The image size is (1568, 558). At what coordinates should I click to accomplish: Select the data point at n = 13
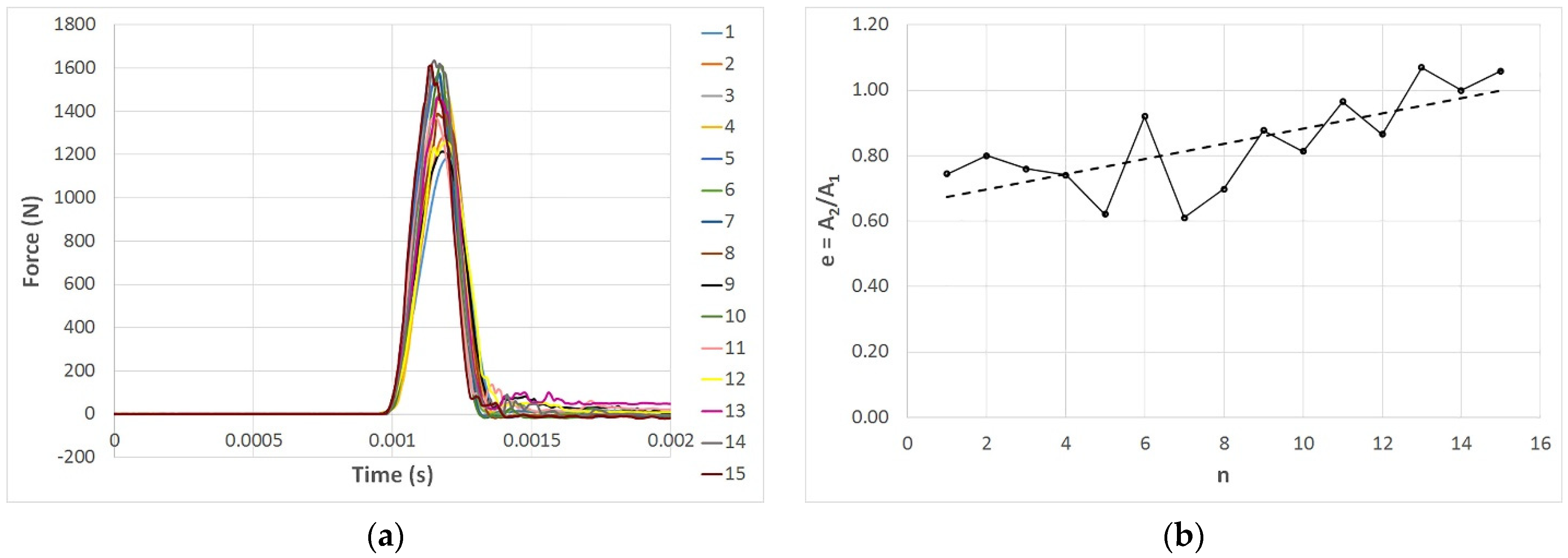click(1421, 68)
